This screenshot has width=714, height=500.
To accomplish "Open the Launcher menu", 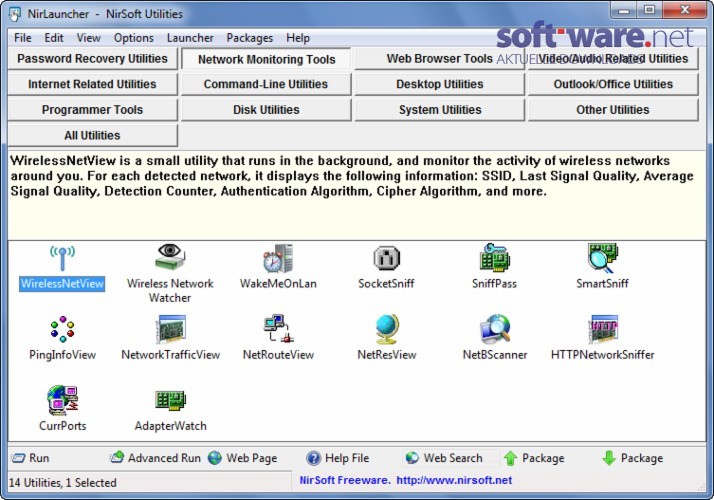I will [x=190, y=38].
